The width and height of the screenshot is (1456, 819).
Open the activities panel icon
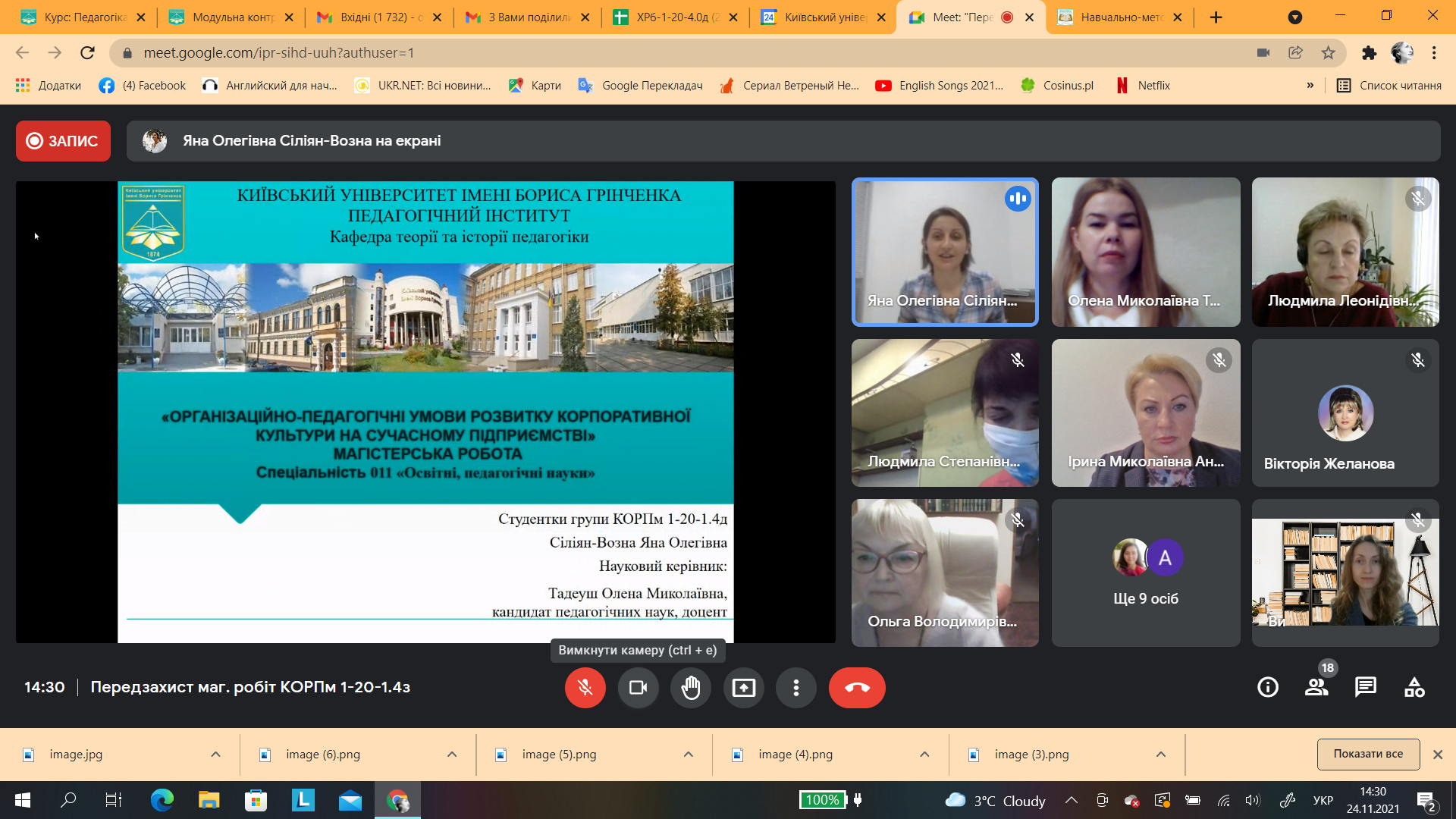pyautogui.click(x=1414, y=687)
